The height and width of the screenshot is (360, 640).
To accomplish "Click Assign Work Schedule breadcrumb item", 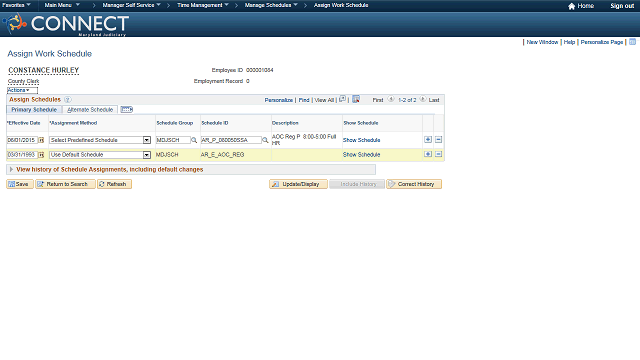I will (x=341, y=5).
